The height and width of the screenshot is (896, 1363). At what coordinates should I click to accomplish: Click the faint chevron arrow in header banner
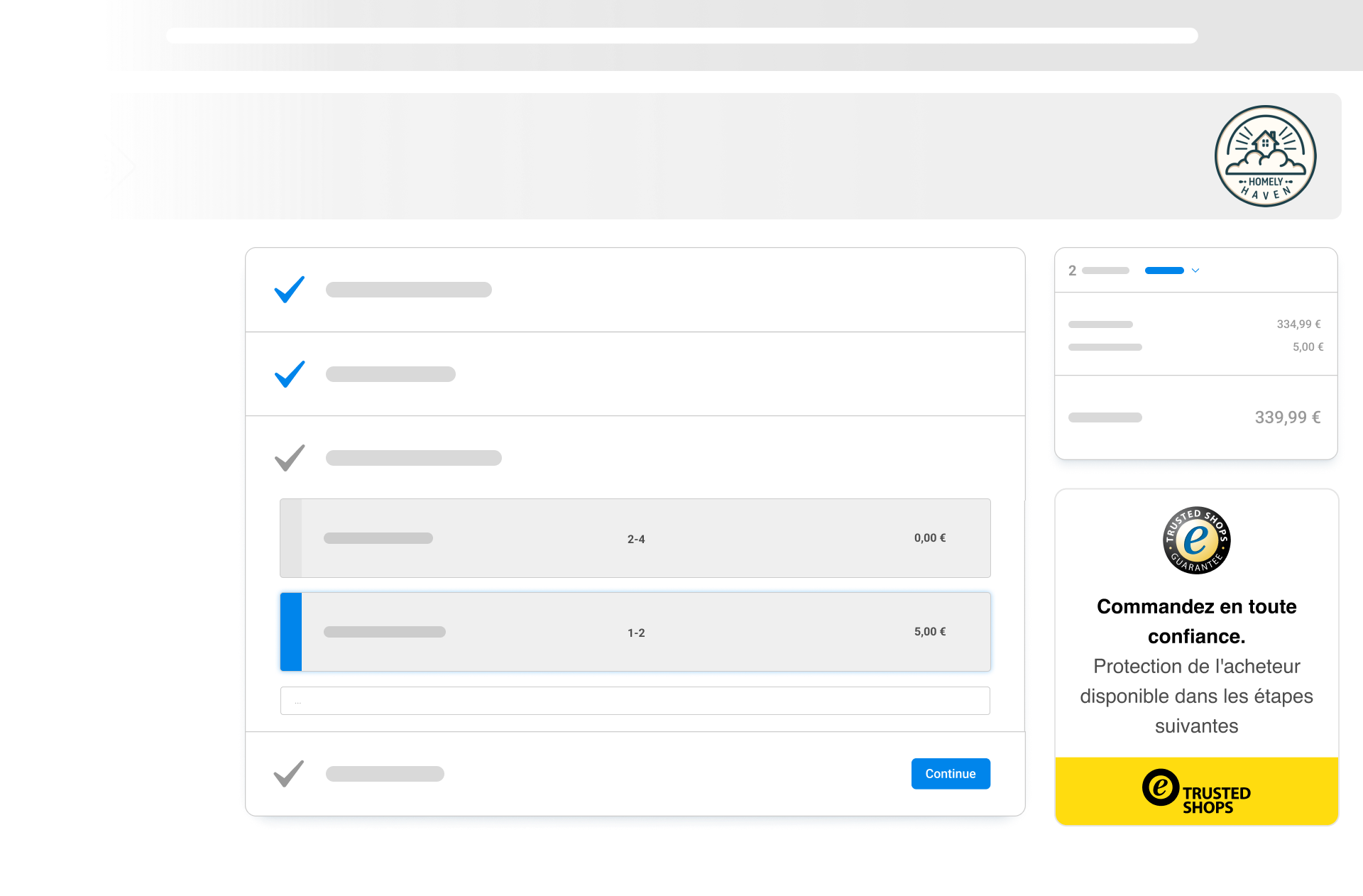click(x=126, y=166)
